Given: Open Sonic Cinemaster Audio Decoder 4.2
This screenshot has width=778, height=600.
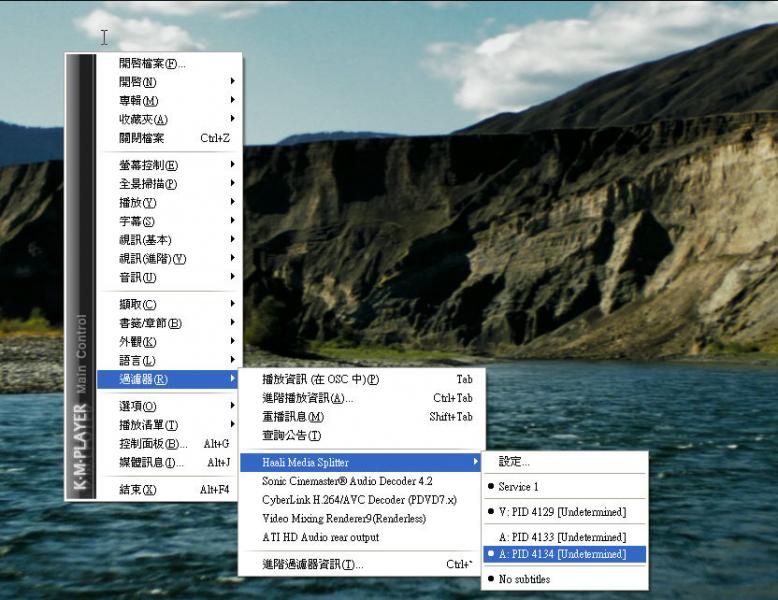Looking at the screenshot, I should (x=347, y=481).
